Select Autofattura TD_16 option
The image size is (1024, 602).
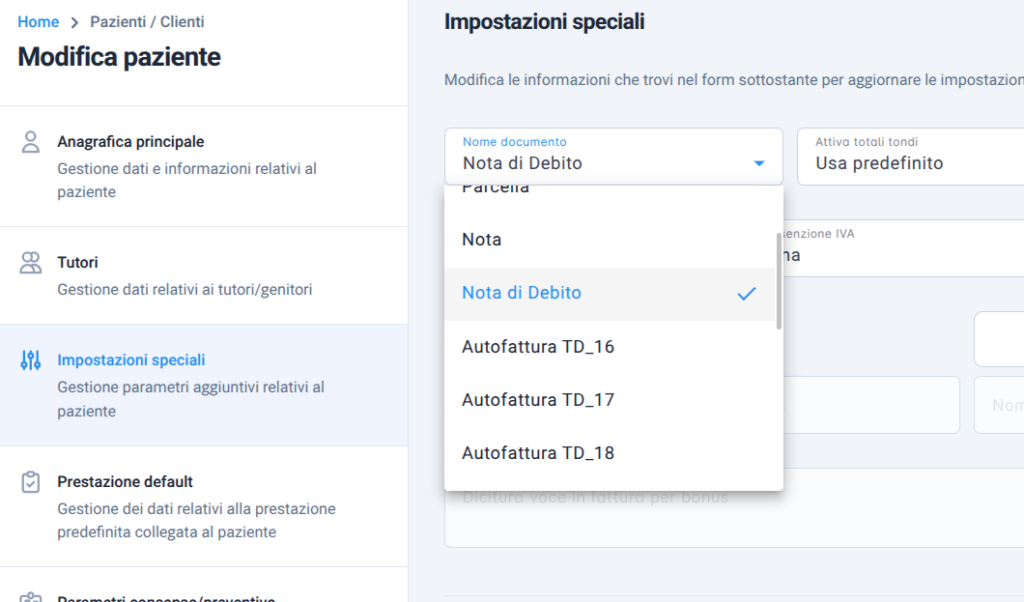[538, 347]
